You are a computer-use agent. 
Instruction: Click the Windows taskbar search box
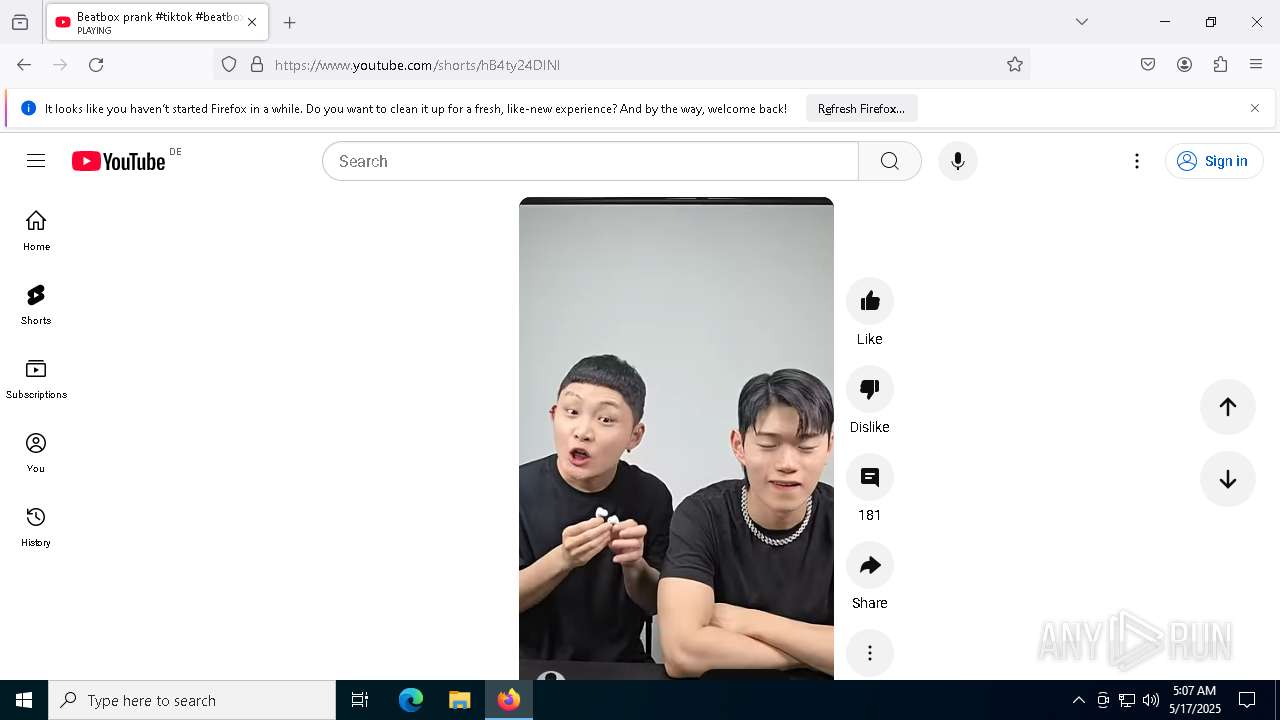[192, 700]
